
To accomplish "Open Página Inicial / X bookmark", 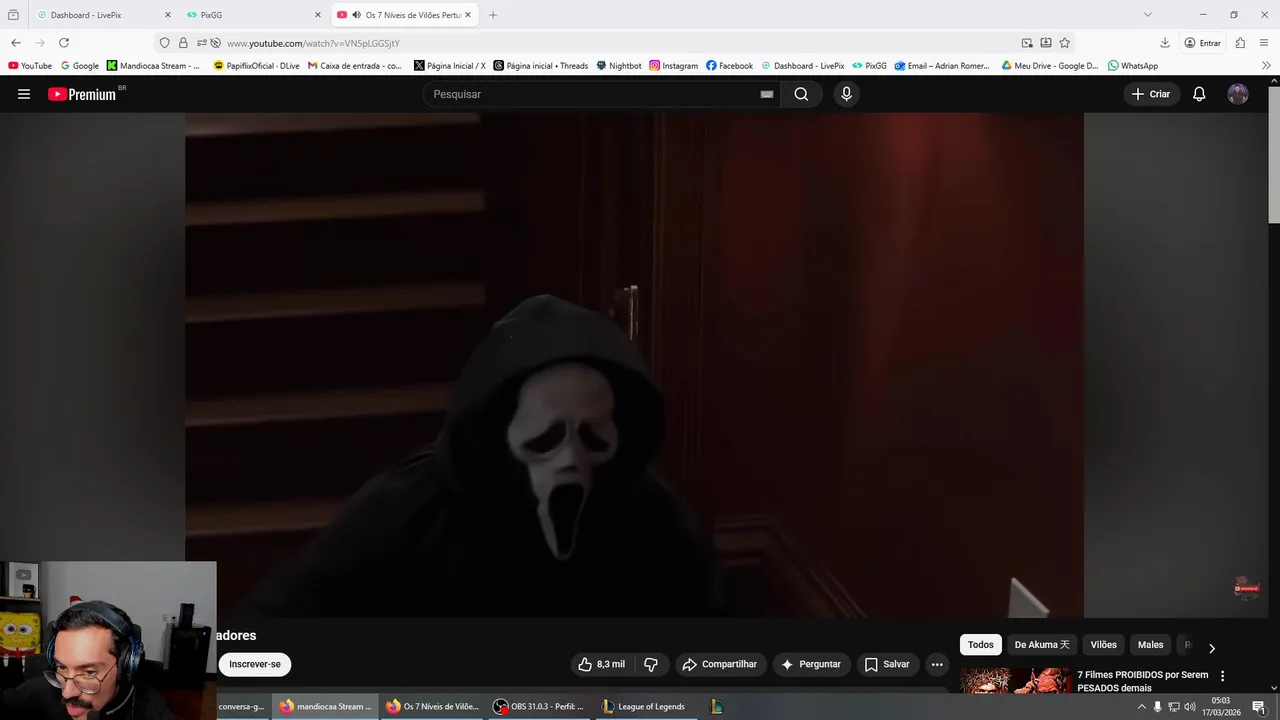I will pos(449,66).
